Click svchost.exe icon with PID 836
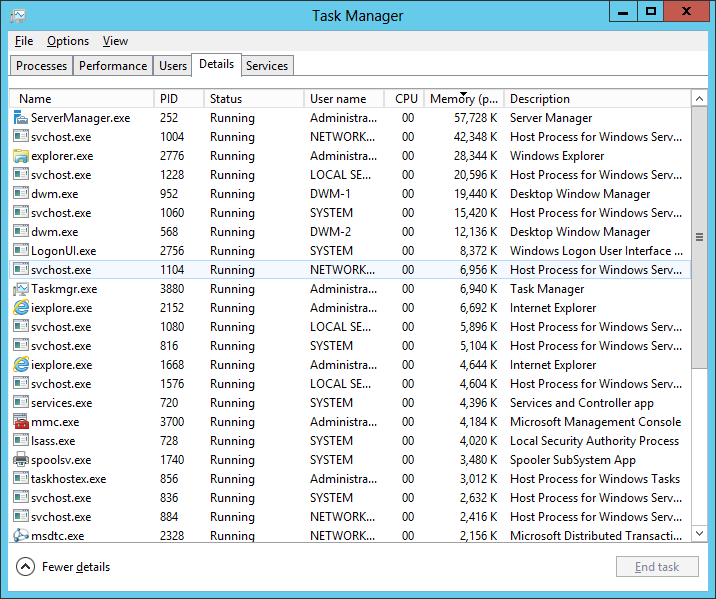The image size is (716, 599). point(21,498)
